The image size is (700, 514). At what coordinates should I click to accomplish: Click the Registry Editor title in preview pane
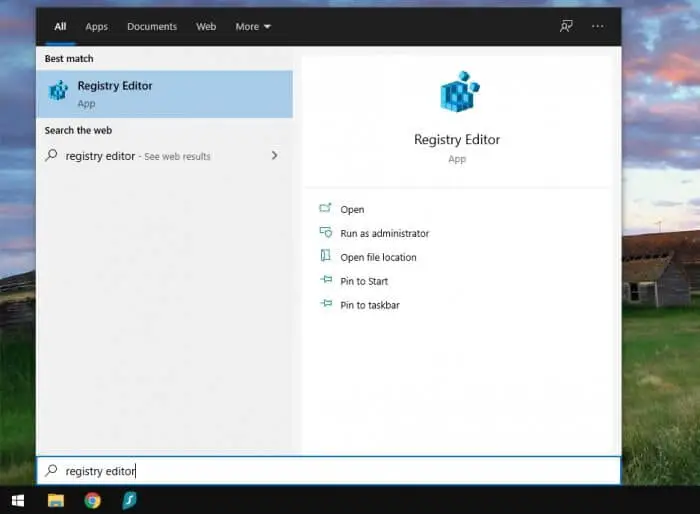coord(457,139)
